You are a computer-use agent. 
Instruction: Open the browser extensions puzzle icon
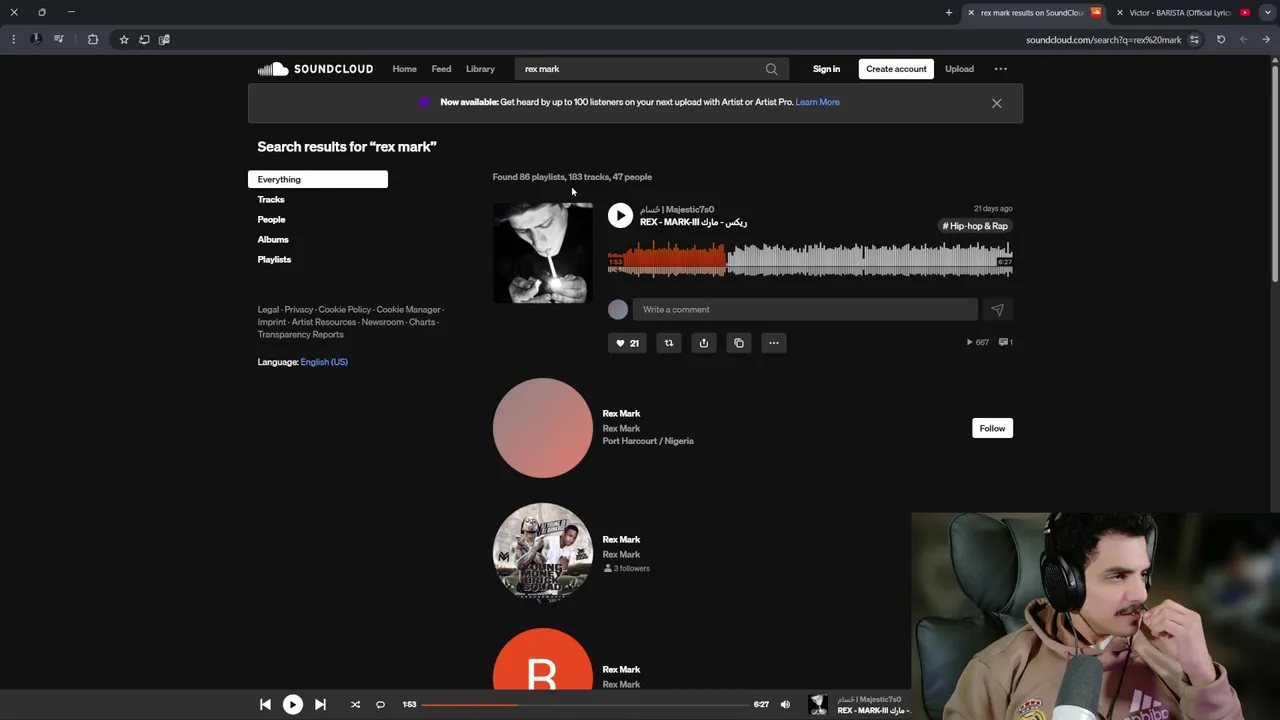click(x=93, y=40)
